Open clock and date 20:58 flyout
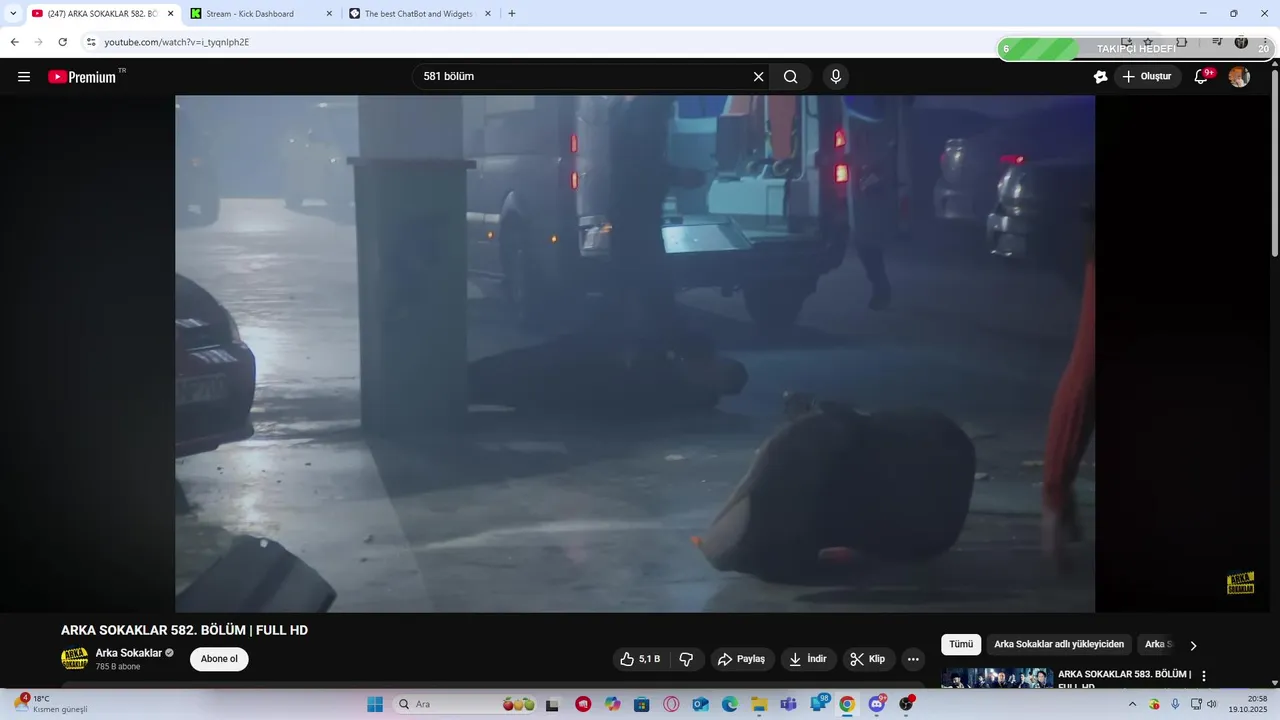The height and width of the screenshot is (720, 1280). click(x=1249, y=704)
